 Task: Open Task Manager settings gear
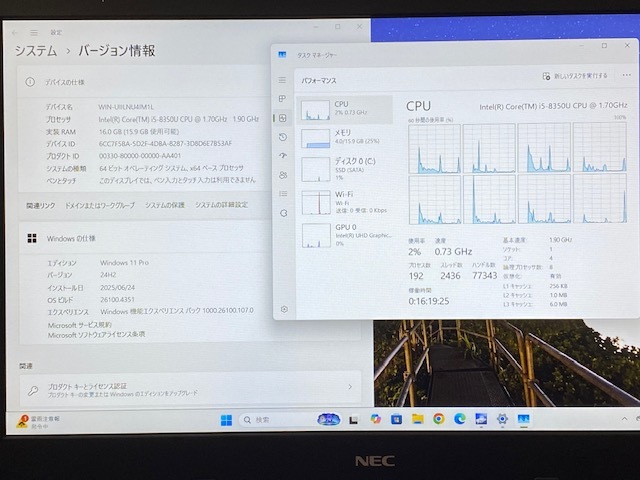[284, 309]
